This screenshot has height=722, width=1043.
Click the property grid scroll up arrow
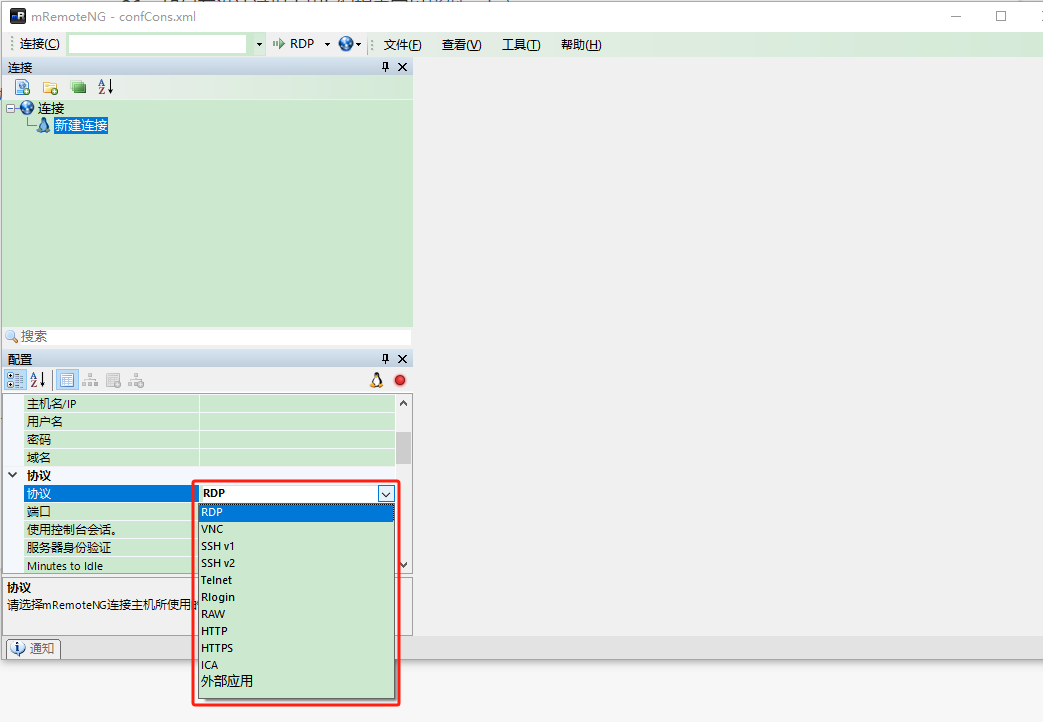tap(403, 403)
